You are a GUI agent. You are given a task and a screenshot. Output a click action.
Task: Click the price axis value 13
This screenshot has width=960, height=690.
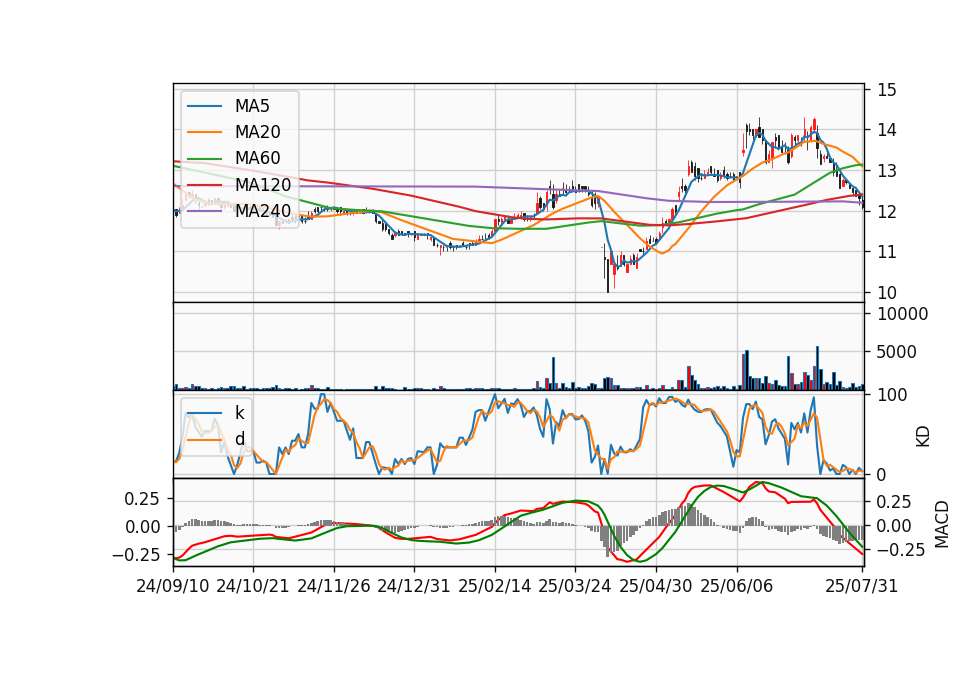click(887, 171)
